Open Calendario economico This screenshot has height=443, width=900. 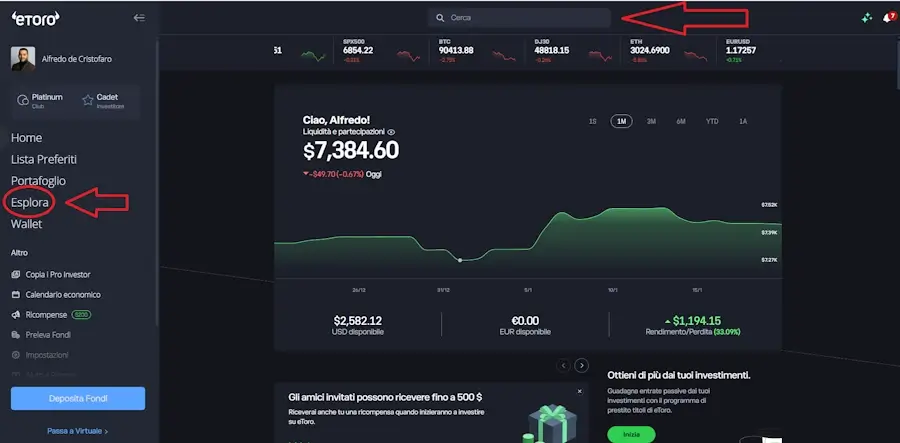[x=63, y=295]
